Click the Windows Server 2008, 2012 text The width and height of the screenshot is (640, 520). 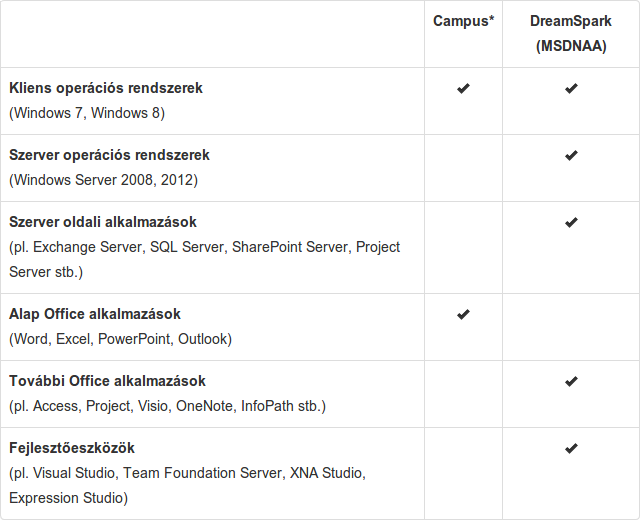click(103, 180)
